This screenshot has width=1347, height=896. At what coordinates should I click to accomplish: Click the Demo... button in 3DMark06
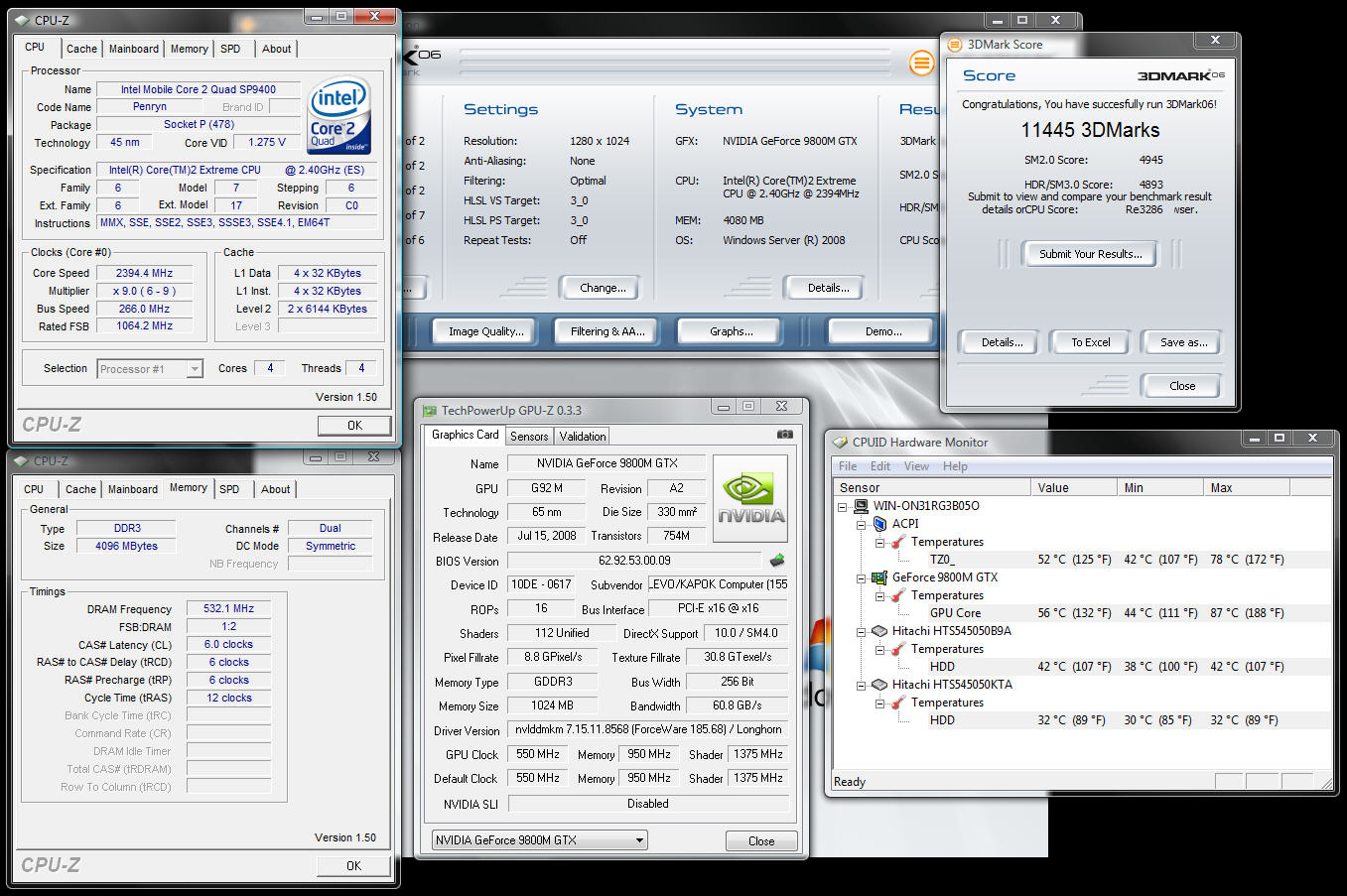[x=882, y=331]
